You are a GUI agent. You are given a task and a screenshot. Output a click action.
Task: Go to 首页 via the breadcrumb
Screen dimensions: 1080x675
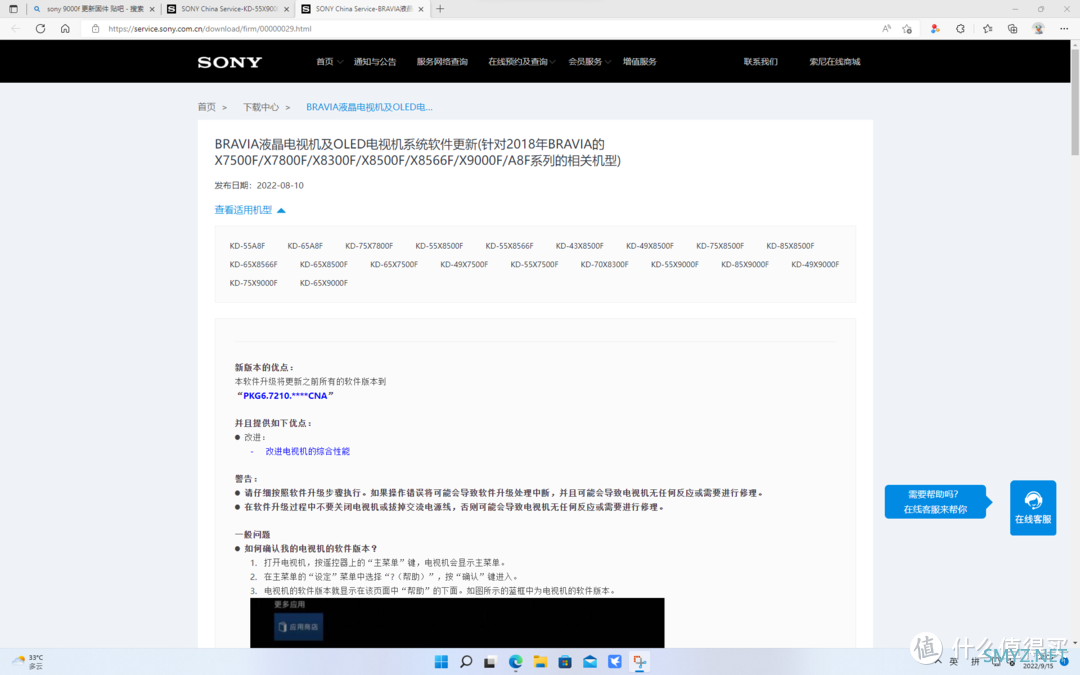pyautogui.click(x=207, y=107)
